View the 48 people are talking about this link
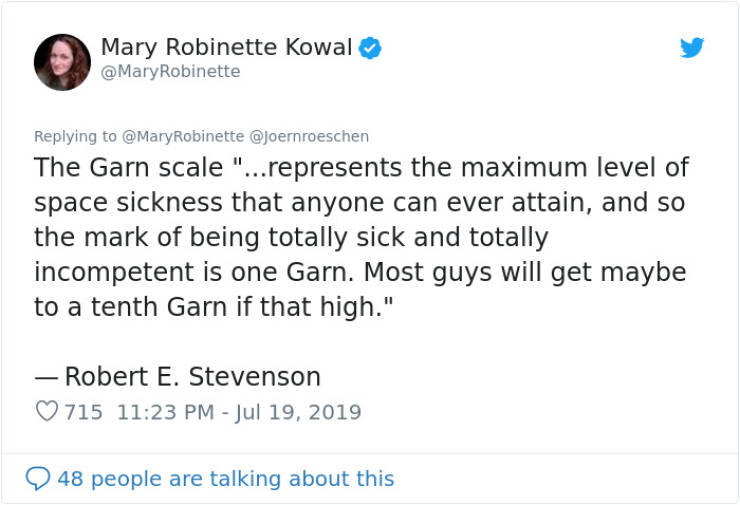 (226, 479)
